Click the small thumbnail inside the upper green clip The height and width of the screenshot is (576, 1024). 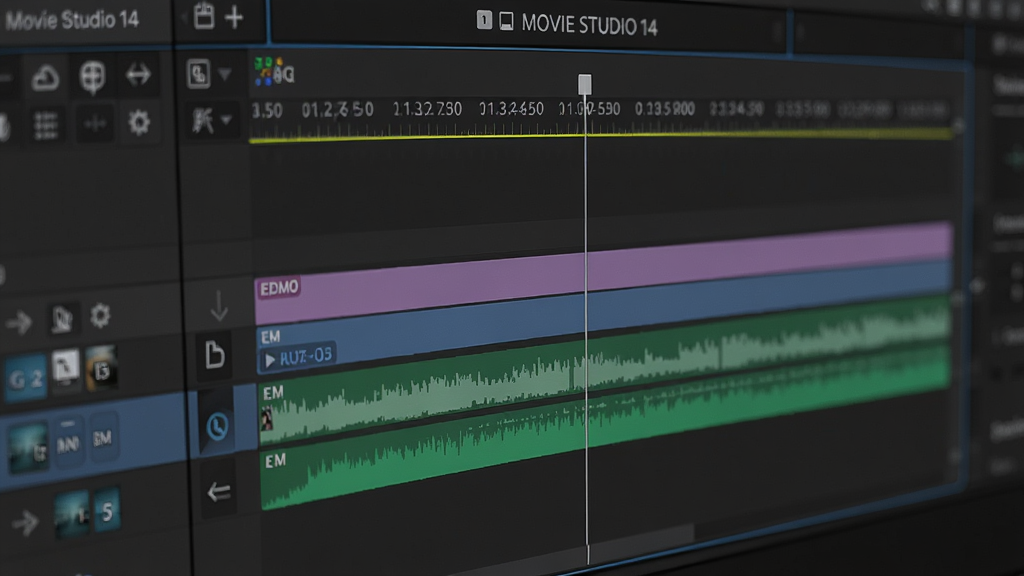click(266, 419)
